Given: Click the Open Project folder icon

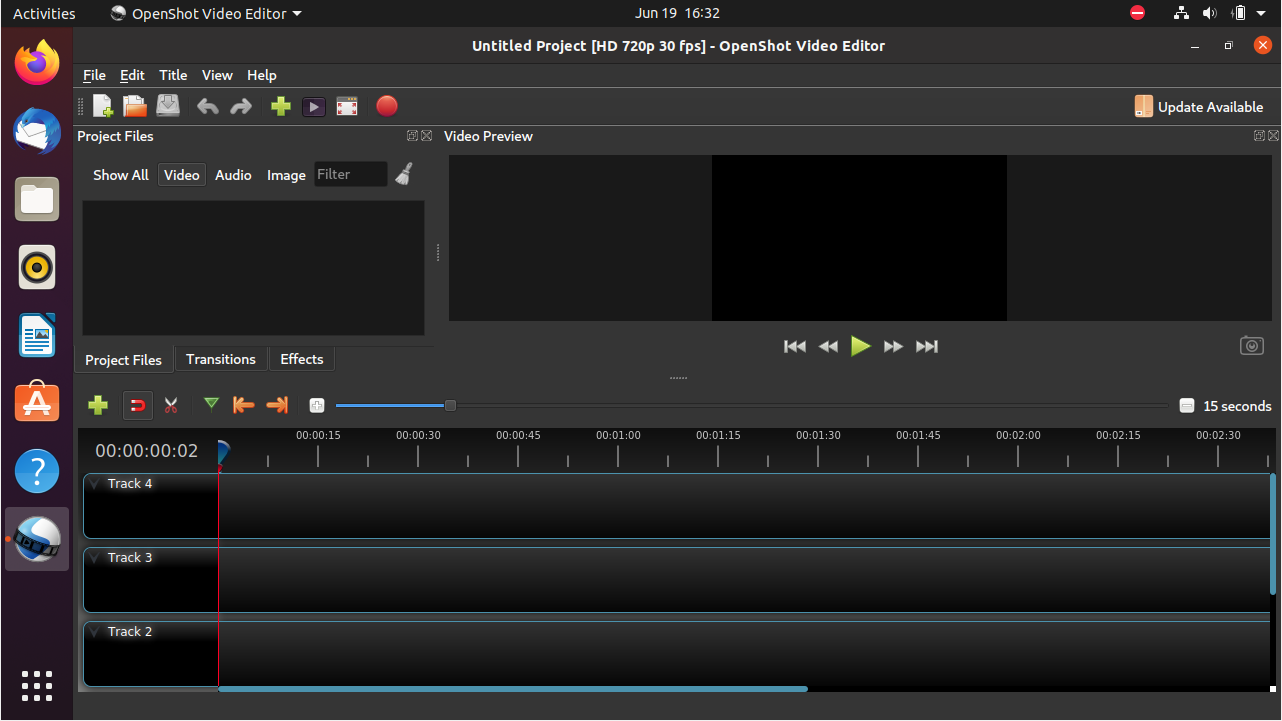Looking at the screenshot, I should coord(135,106).
